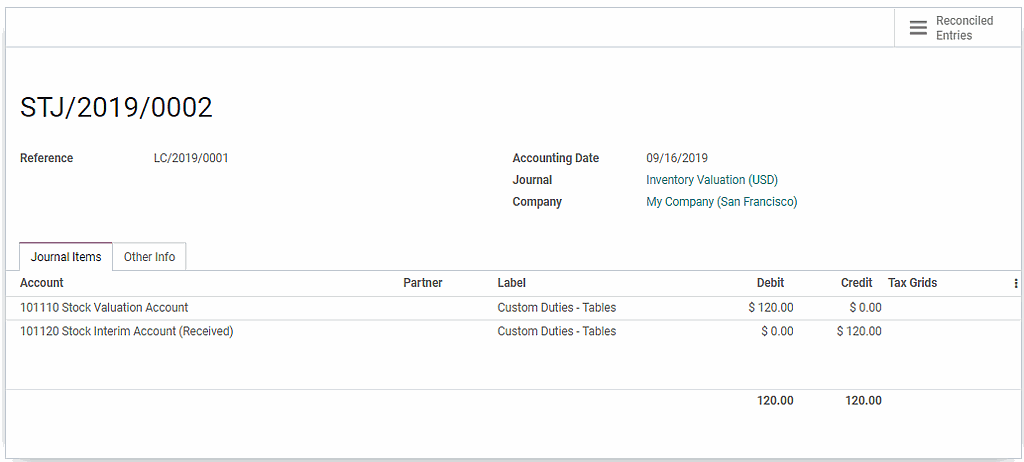The height and width of the screenshot is (462, 1024).
Task: Select the 101110 Stock Valuation Account line
Action: 104,308
